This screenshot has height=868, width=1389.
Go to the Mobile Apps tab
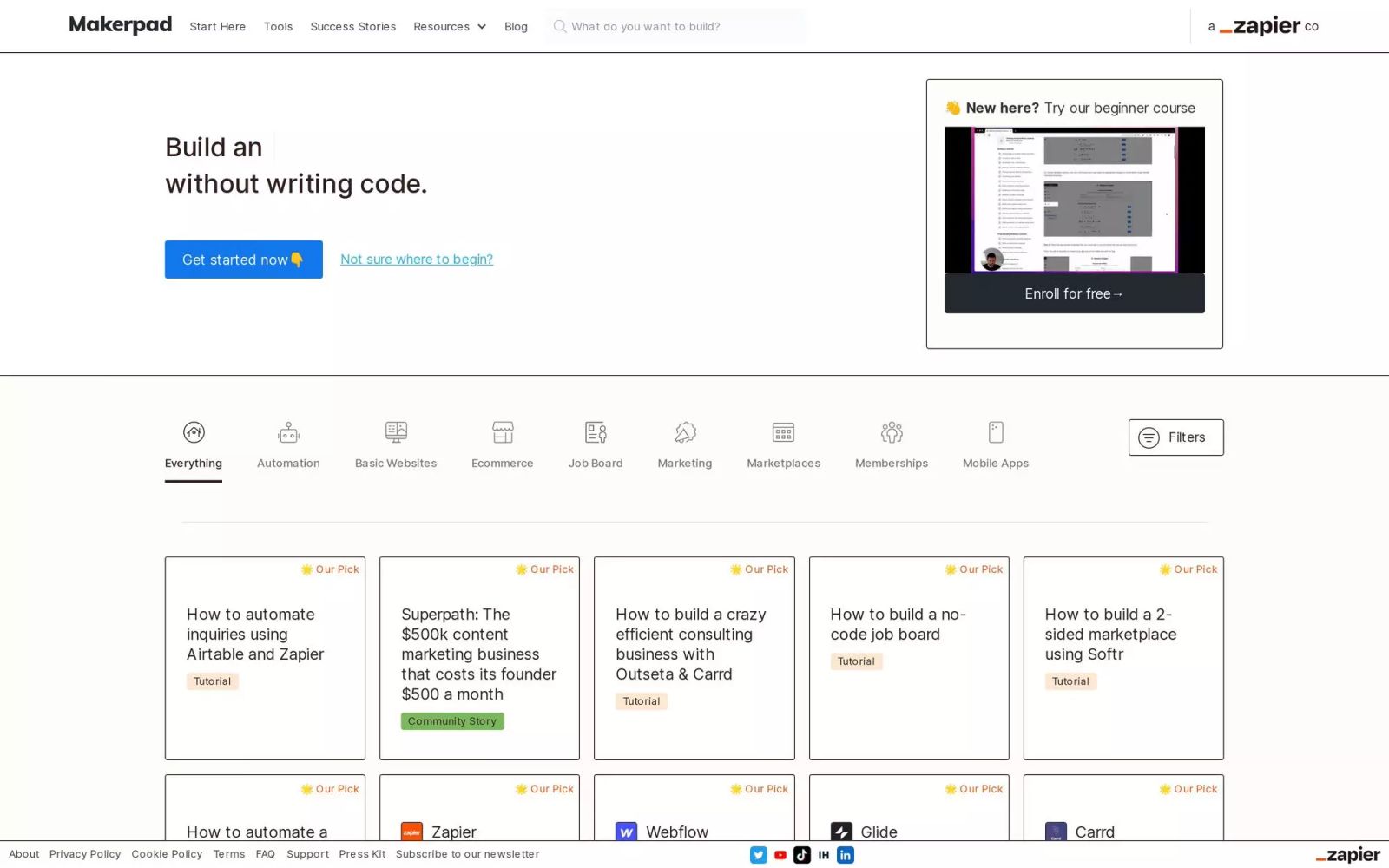996,447
